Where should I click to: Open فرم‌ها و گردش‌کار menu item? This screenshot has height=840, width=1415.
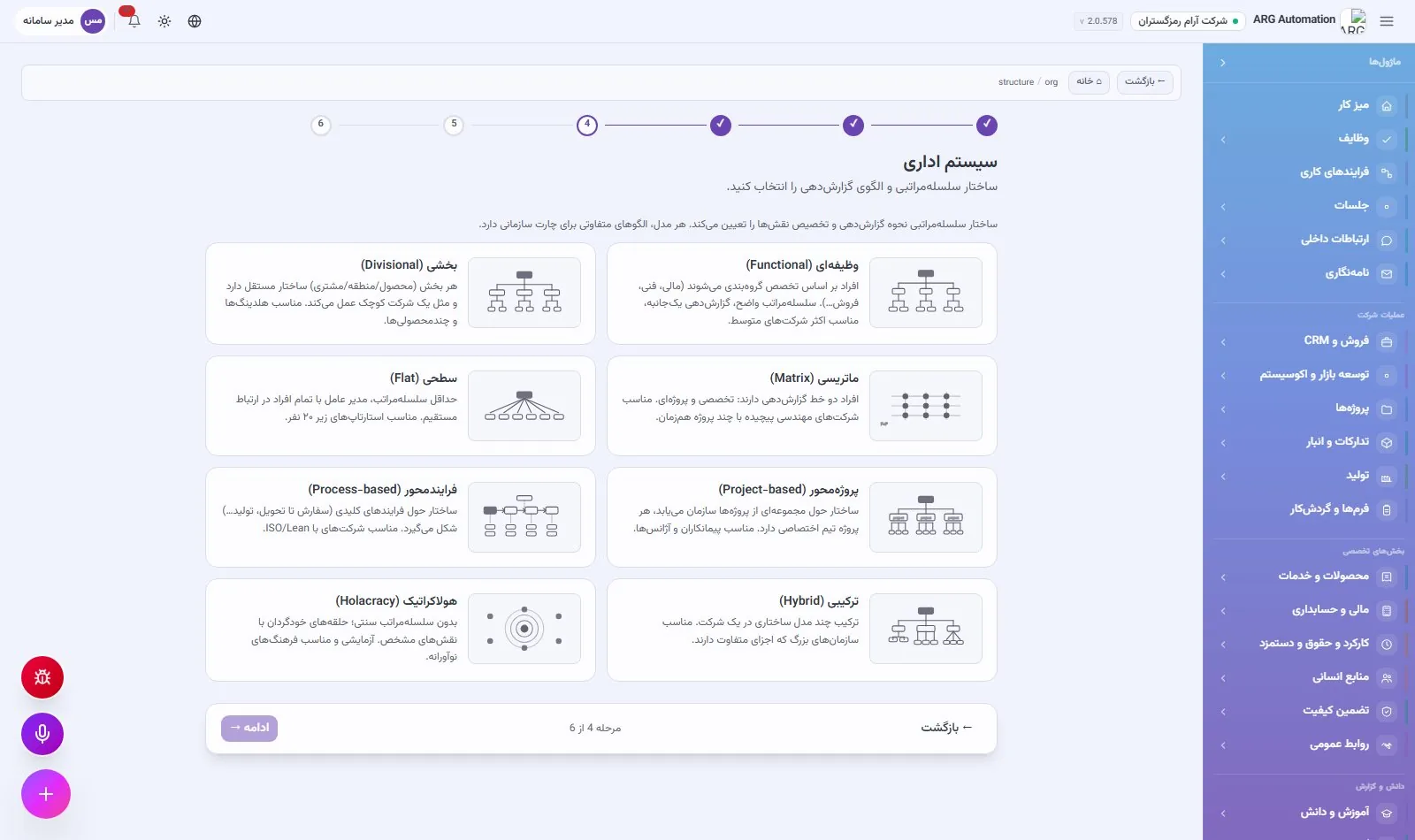pos(1309,509)
